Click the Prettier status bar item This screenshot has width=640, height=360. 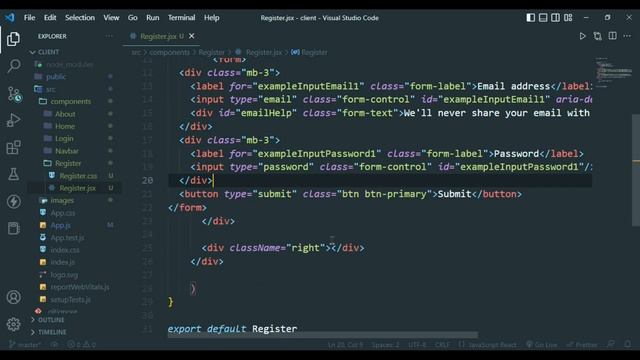[x=582, y=344]
